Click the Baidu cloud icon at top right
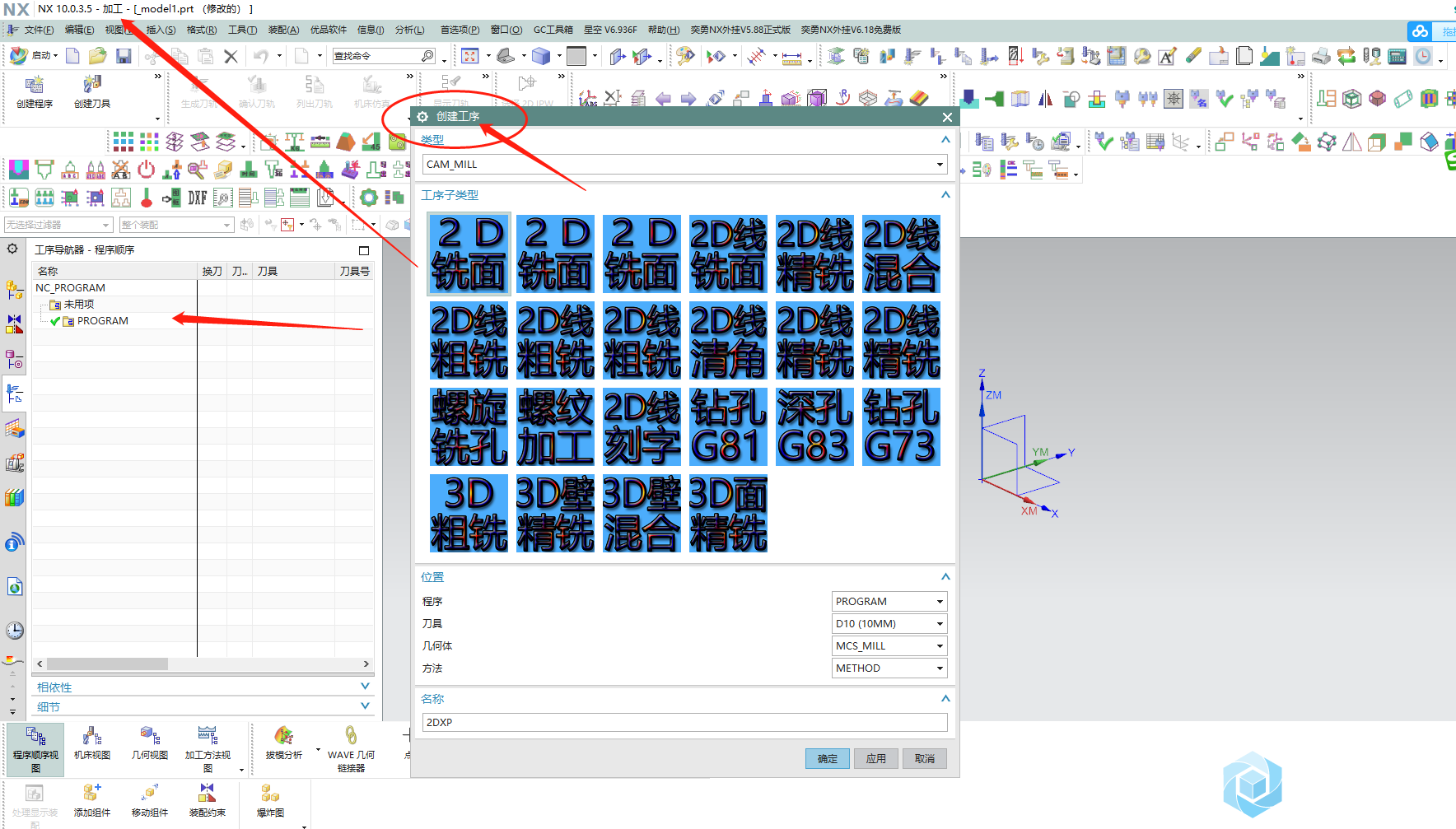Image resolution: width=1456 pixels, height=829 pixels. pyautogui.click(x=1420, y=31)
